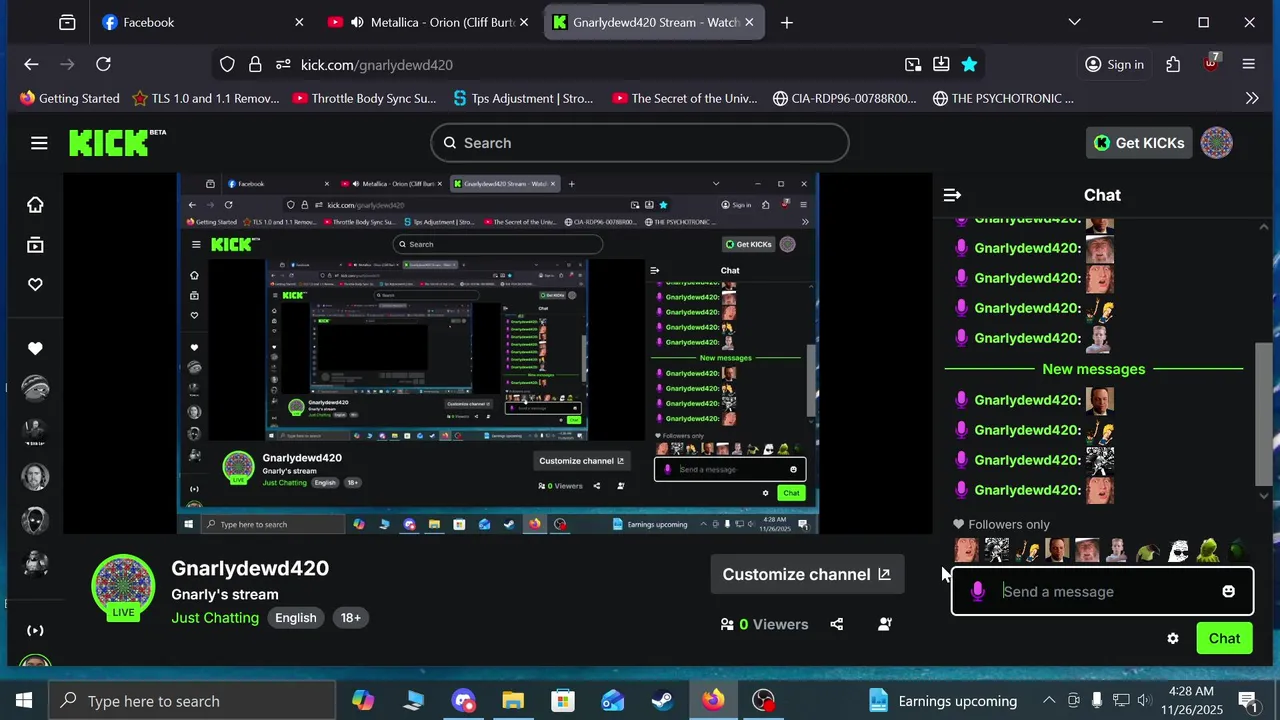The image size is (1280, 720).
Task: Select the solid heart sidebar icon
Action: (x=35, y=349)
